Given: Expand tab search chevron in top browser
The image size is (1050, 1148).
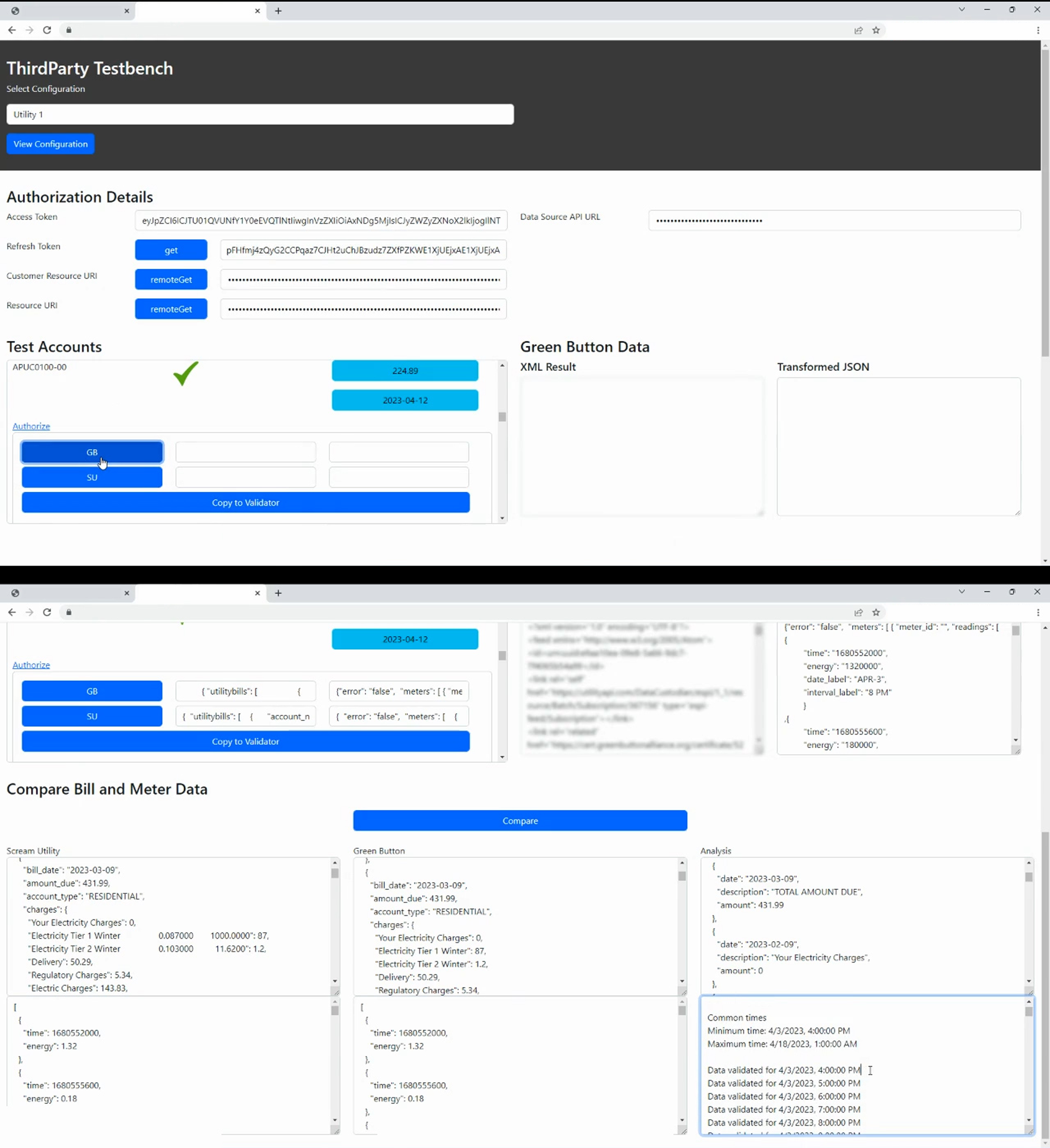Looking at the screenshot, I should (x=962, y=10).
